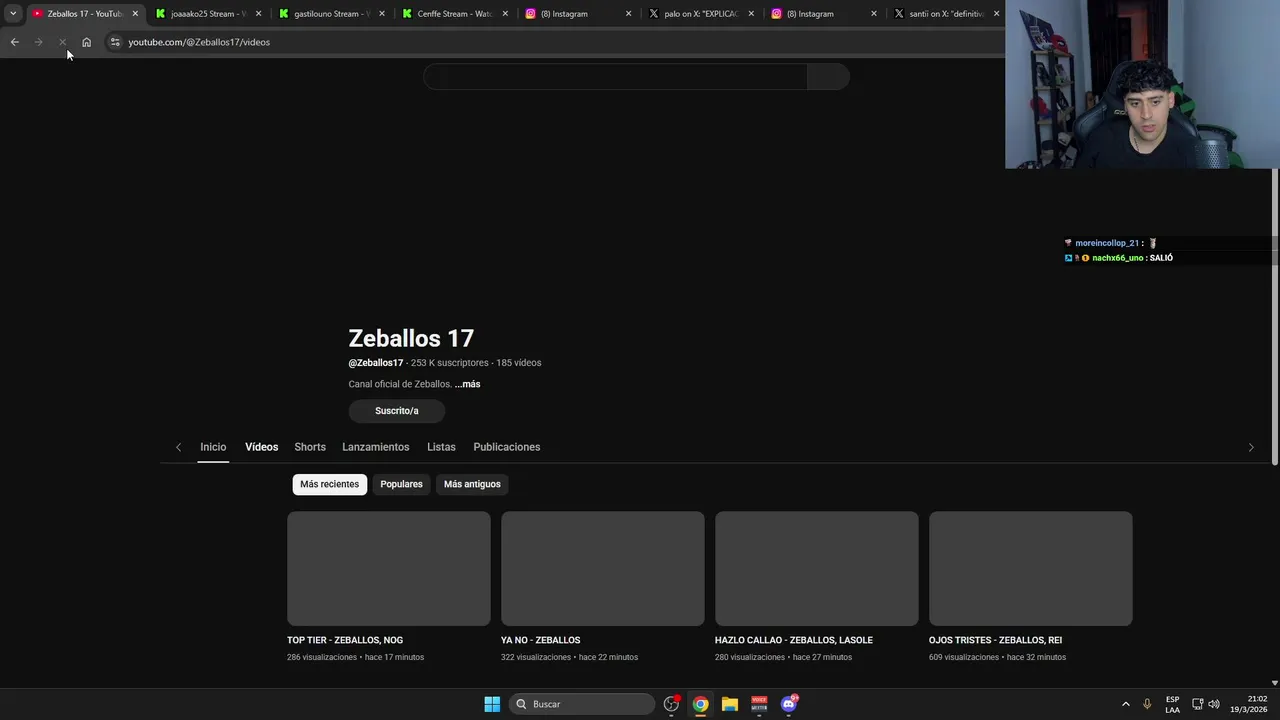Click the Zeballos 17 channel name heading
Viewport: 1280px width, 720px height.
(411, 338)
